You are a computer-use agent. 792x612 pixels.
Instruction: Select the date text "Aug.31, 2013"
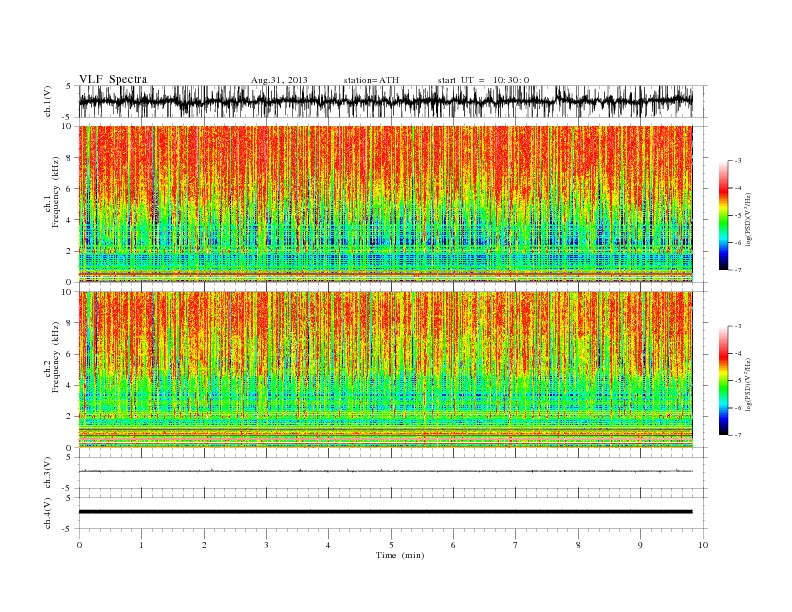(x=279, y=80)
